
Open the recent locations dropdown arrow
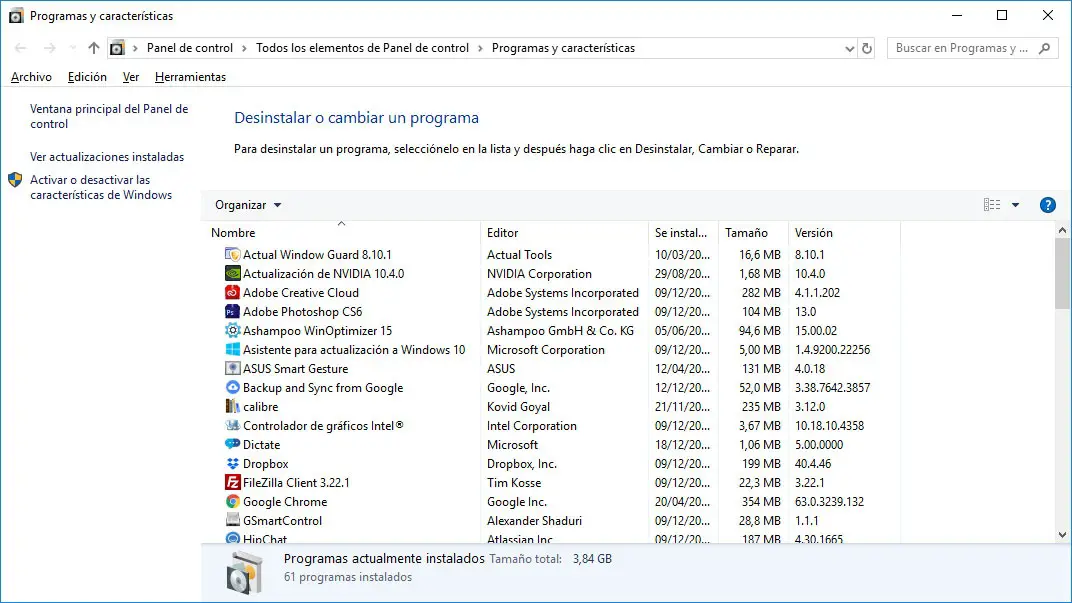click(72, 48)
